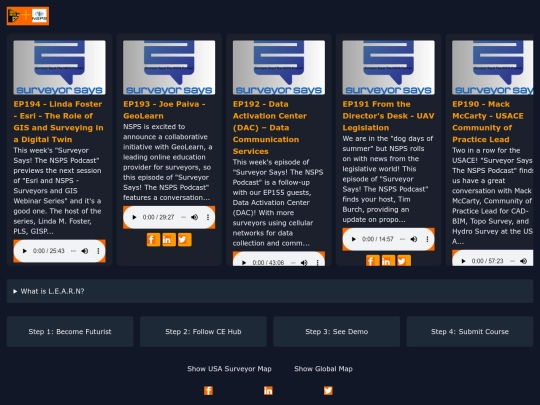Open EP192 Data Activation Center title
This screenshot has width=540, height=405.
pos(270,127)
